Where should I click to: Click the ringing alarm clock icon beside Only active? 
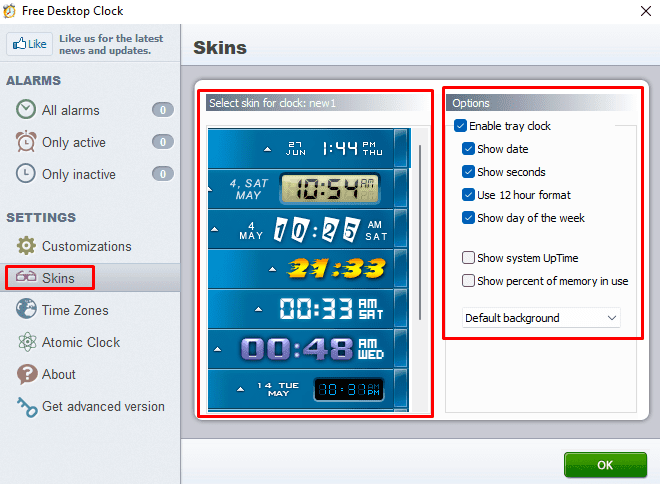point(26,141)
